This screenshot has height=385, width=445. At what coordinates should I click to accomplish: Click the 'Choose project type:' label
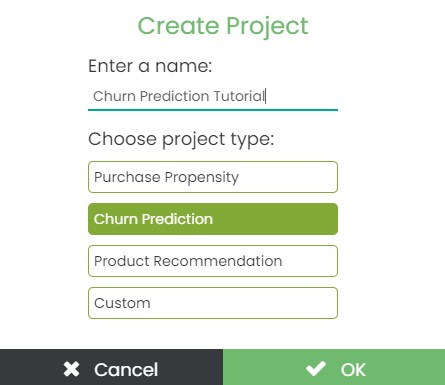(181, 139)
